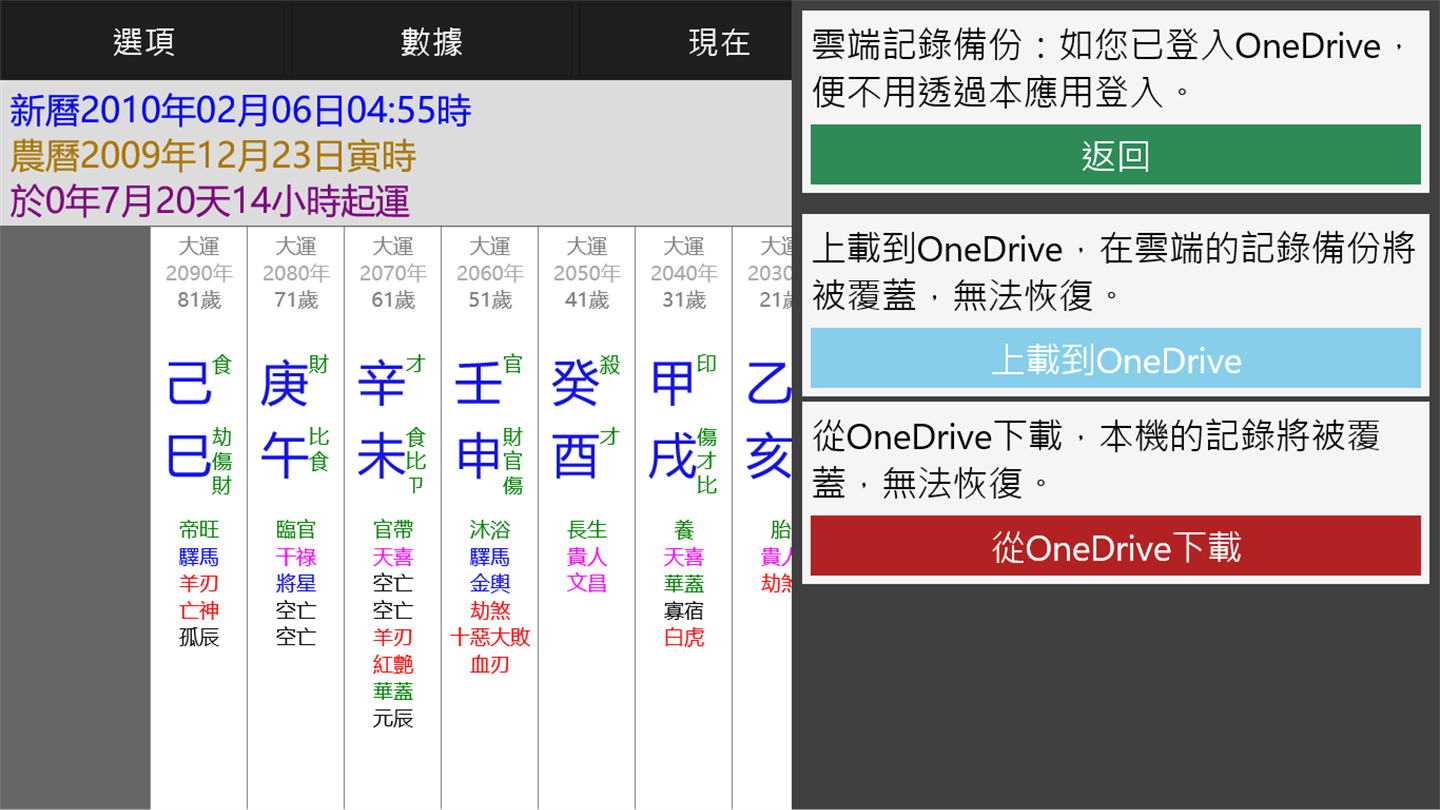Click the 食 ten-god label beside 己
1440x810 pixels.
[222, 365]
